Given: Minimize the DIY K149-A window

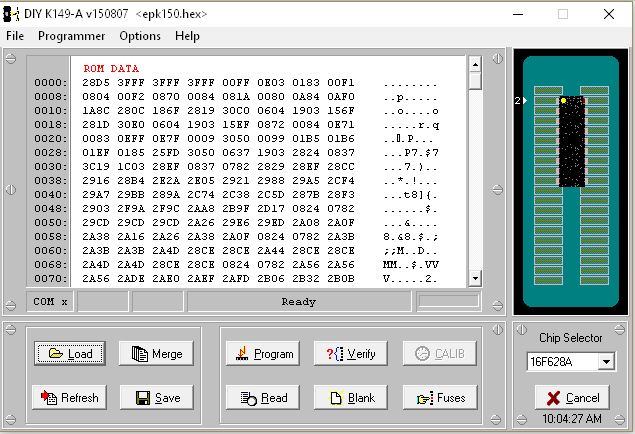Looking at the screenshot, I should click(x=518, y=14).
